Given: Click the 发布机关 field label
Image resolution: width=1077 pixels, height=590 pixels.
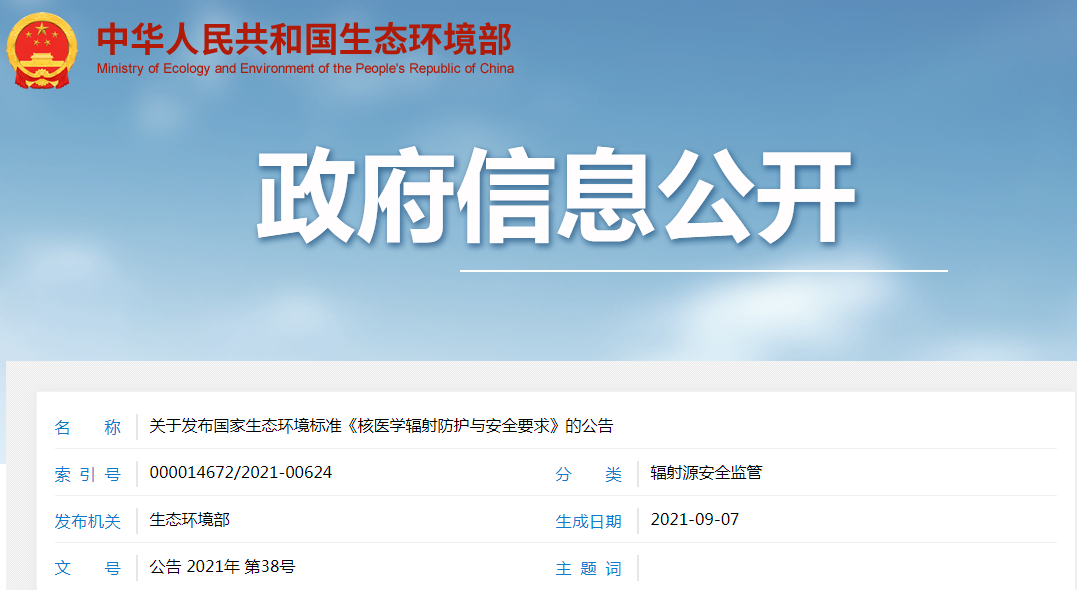Looking at the screenshot, I should coord(87,521).
